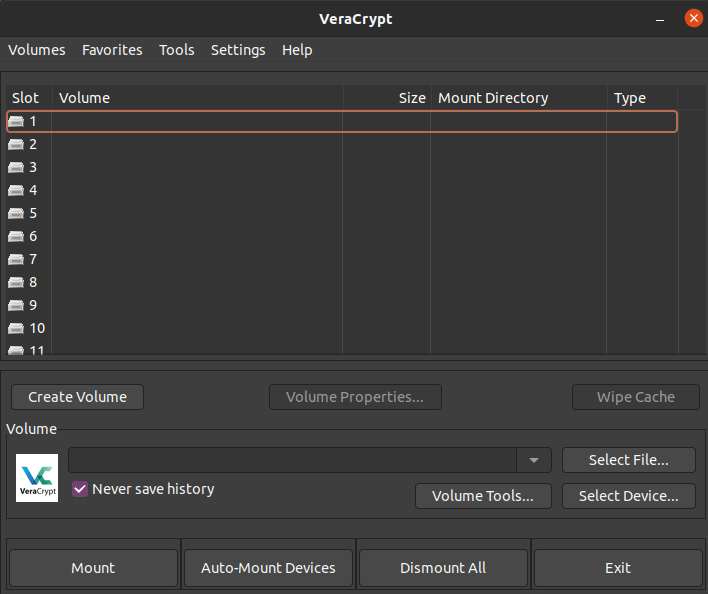708x594 pixels.
Task: Open the Settings menu
Action: 238,50
